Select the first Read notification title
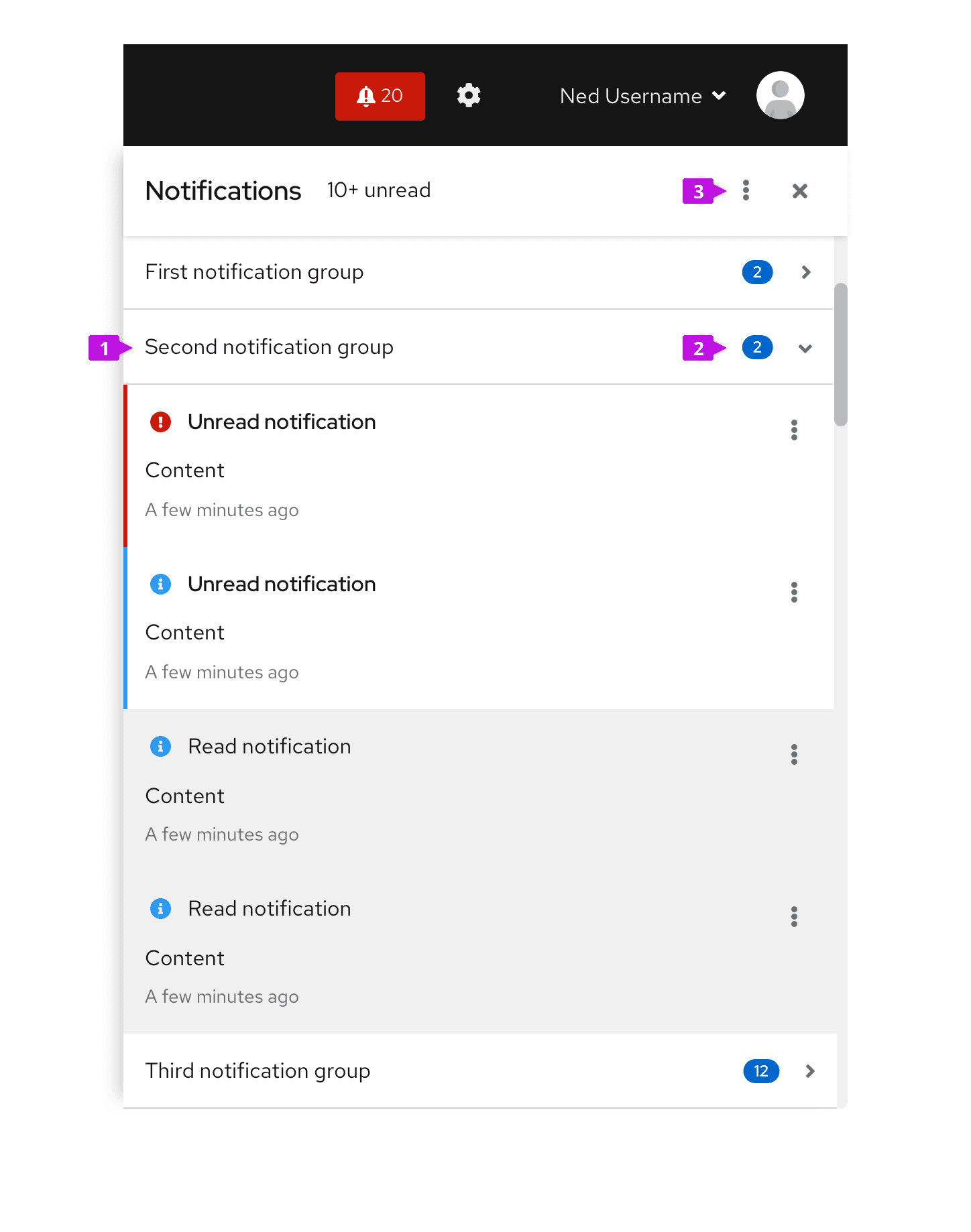The height and width of the screenshot is (1232, 971). click(x=269, y=747)
